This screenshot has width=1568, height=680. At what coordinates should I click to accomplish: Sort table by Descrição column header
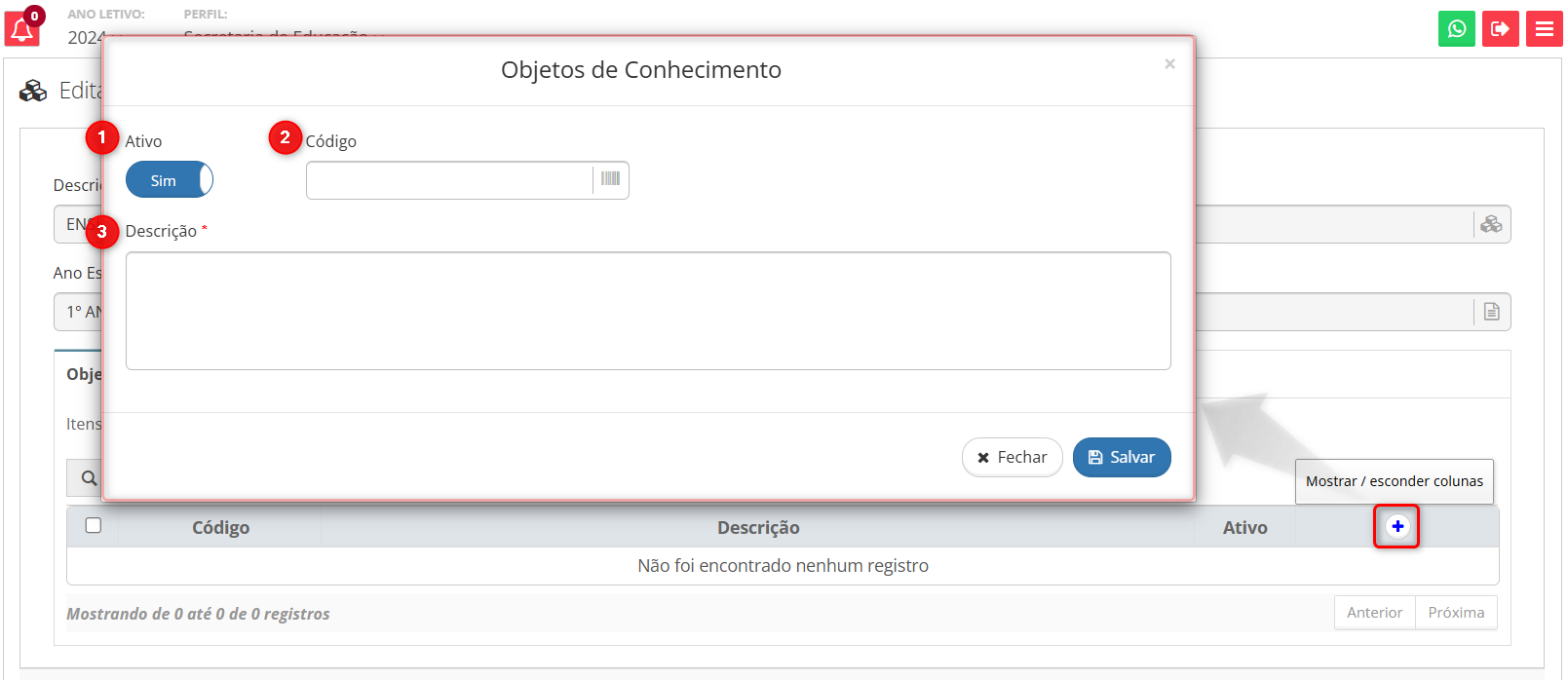point(758,527)
